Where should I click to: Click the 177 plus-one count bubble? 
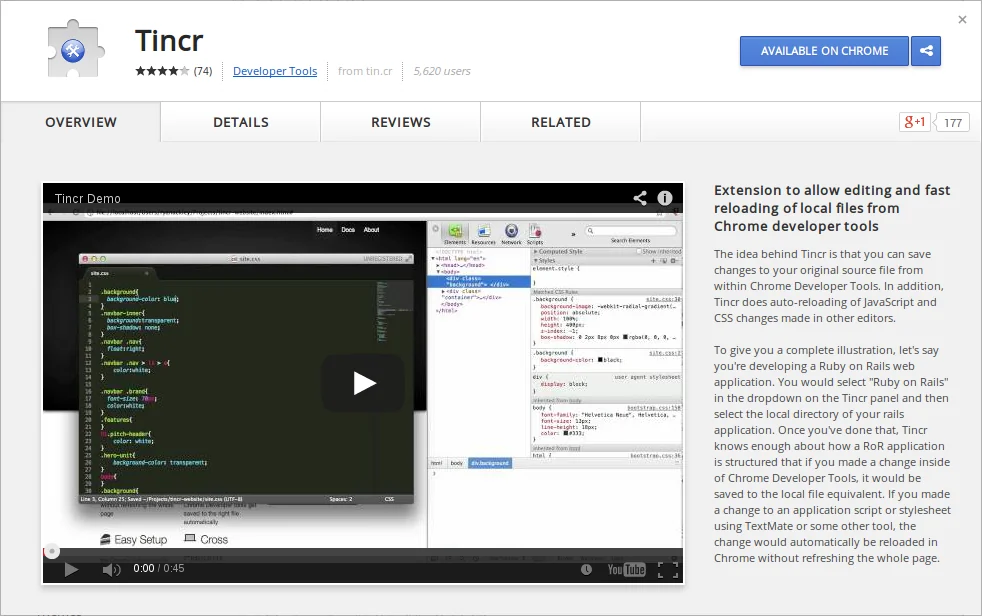pyautogui.click(x=952, y=123)
